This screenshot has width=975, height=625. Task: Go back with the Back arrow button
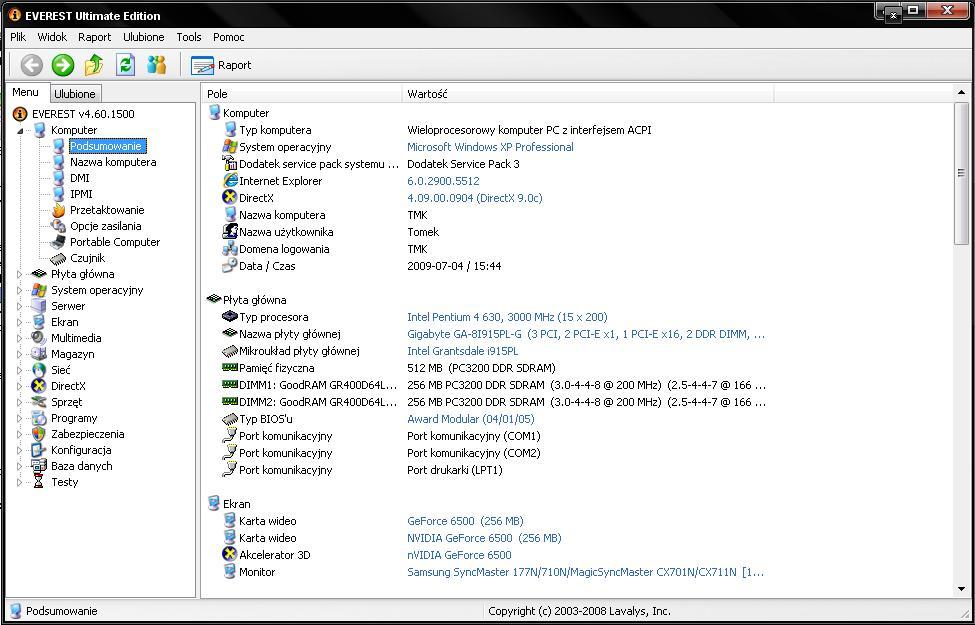coord(32,65)
